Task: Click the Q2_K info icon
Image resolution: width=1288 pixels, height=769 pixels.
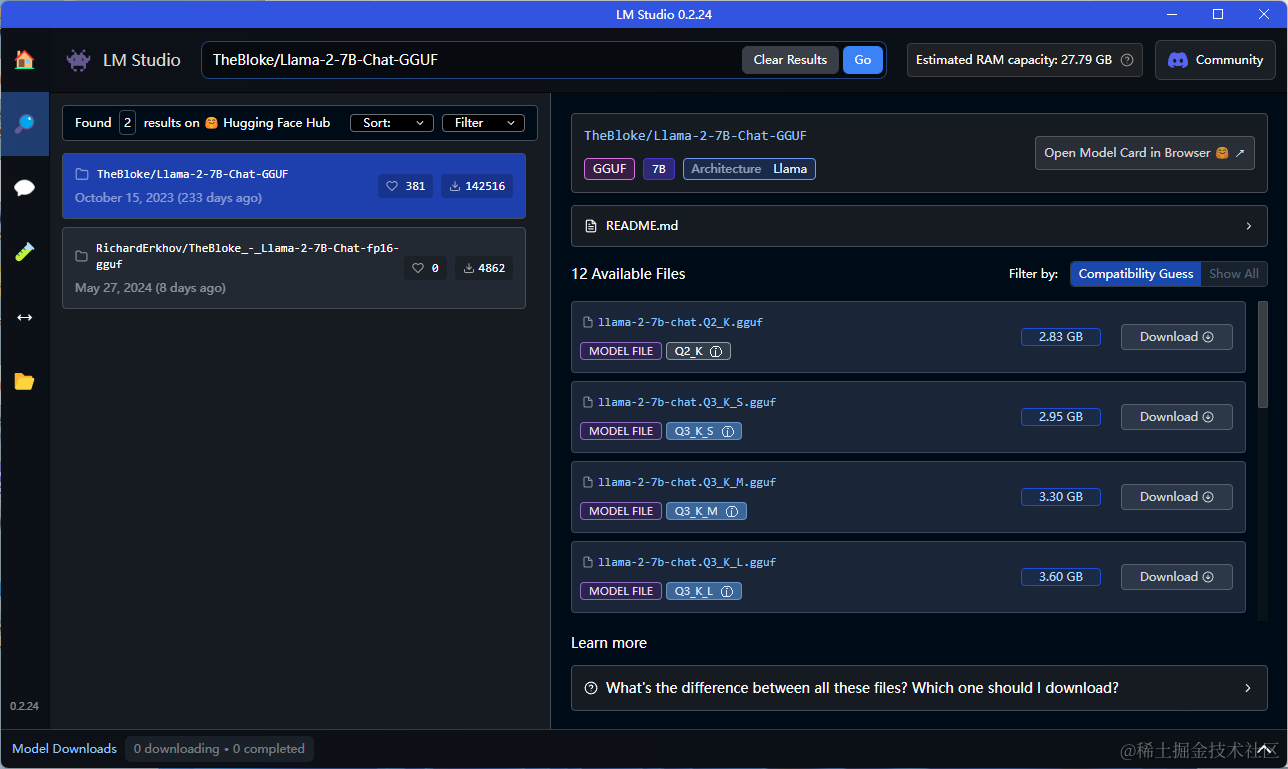Action: click(x=716, y=351)
